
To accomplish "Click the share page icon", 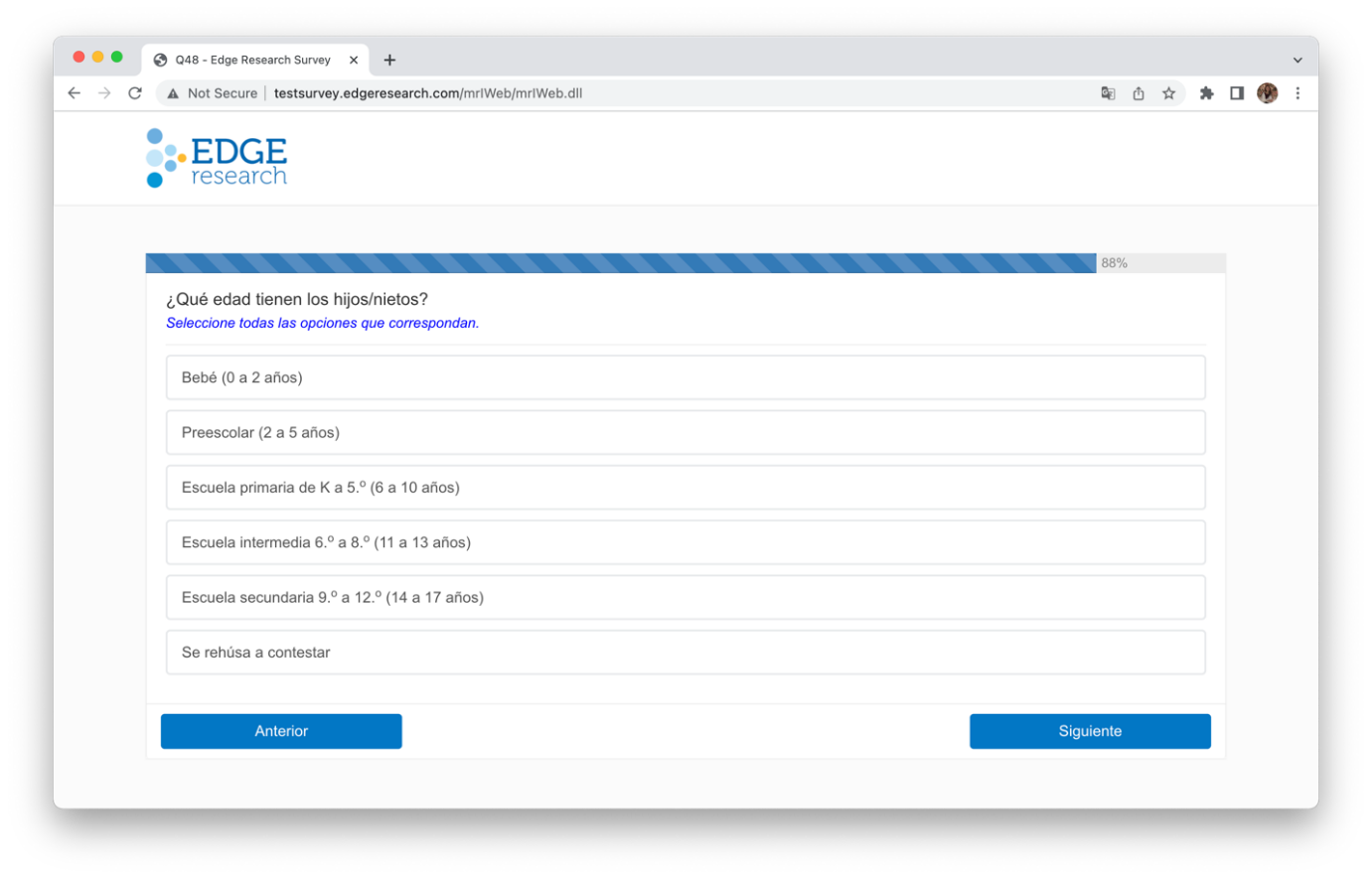I will pyautogui.click(x=1139, y=93).
